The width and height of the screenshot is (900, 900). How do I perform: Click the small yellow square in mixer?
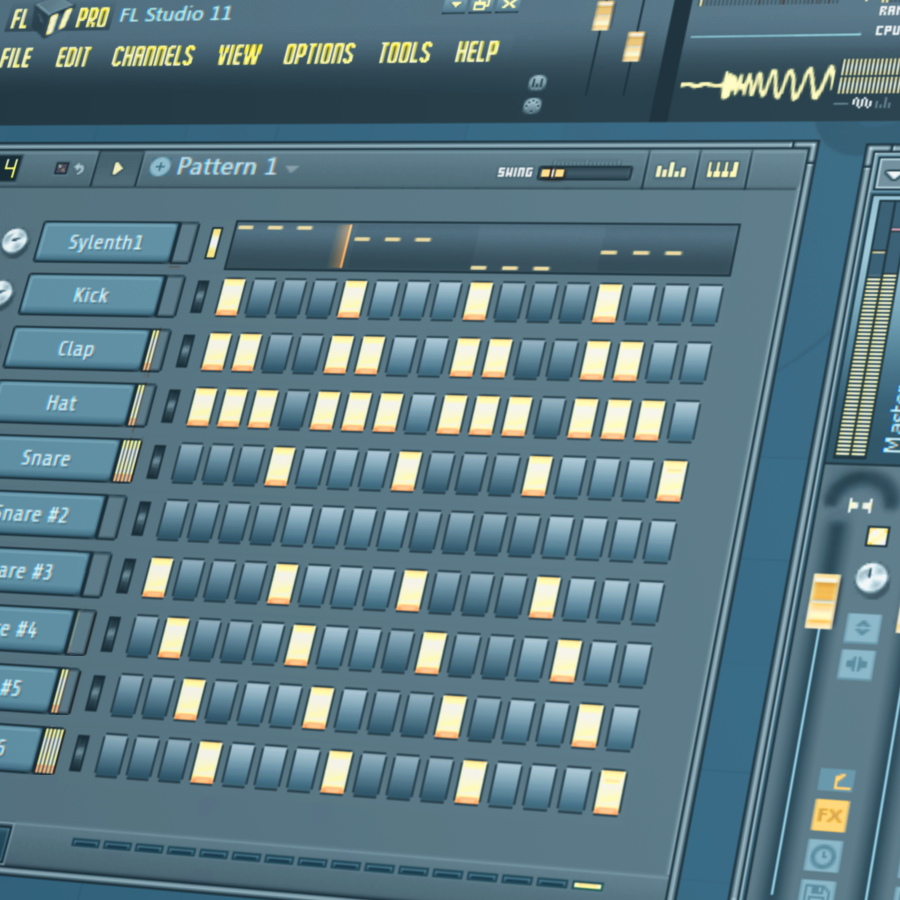tap(877, 537)
